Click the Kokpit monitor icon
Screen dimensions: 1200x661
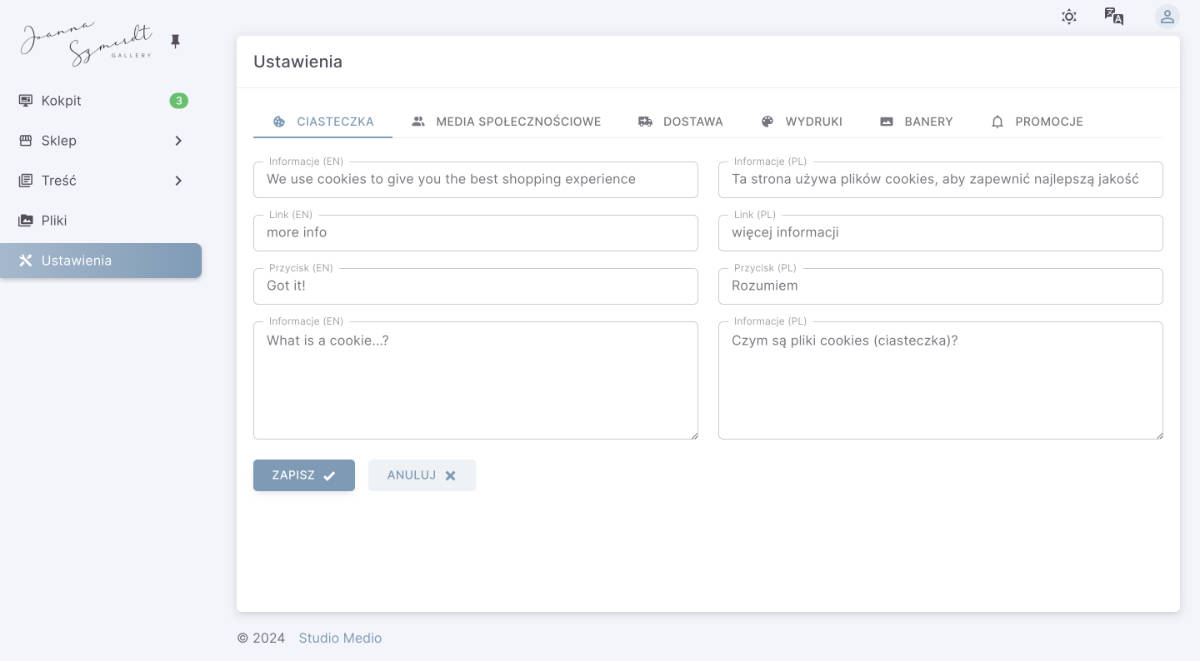[26, 101]
